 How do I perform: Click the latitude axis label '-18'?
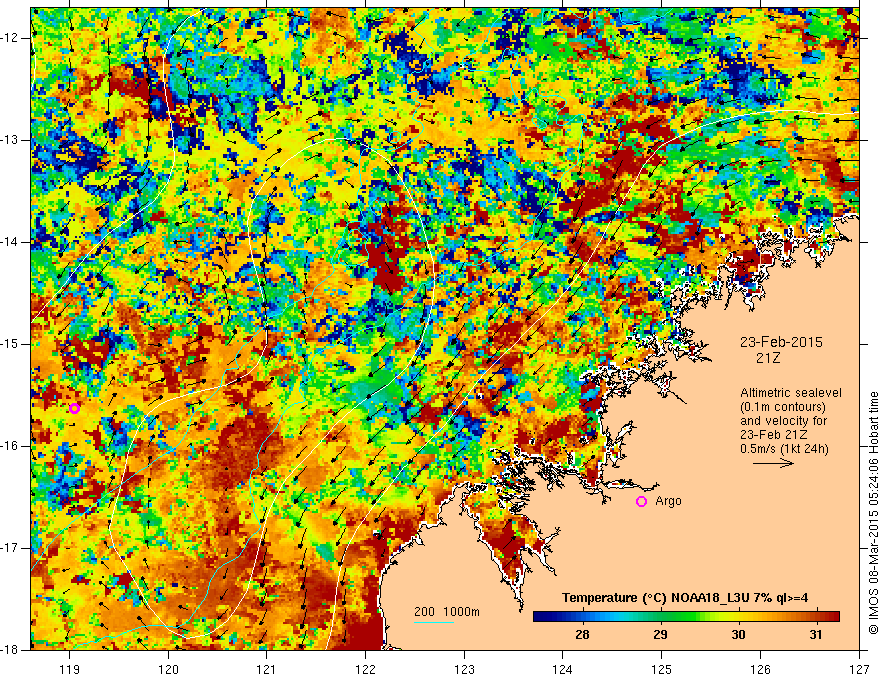coord(10,650)
